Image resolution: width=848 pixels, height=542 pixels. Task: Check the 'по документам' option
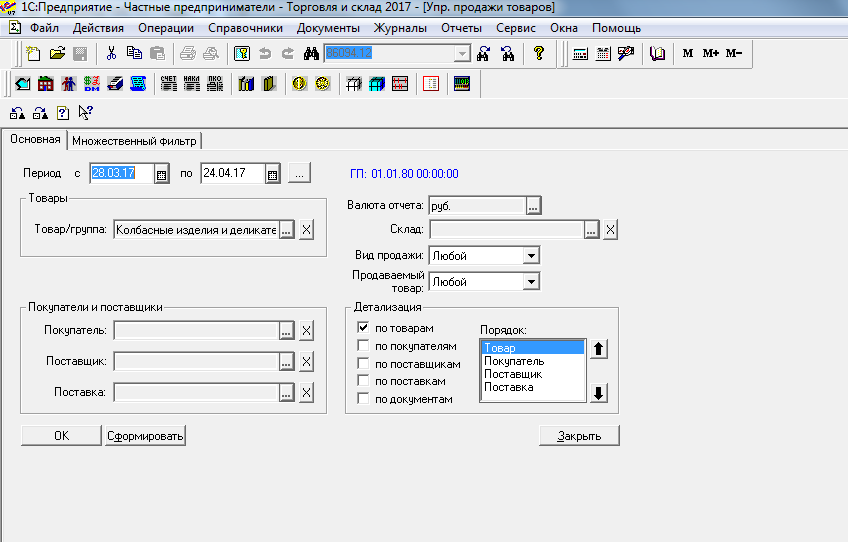click(x=364, y=399)
